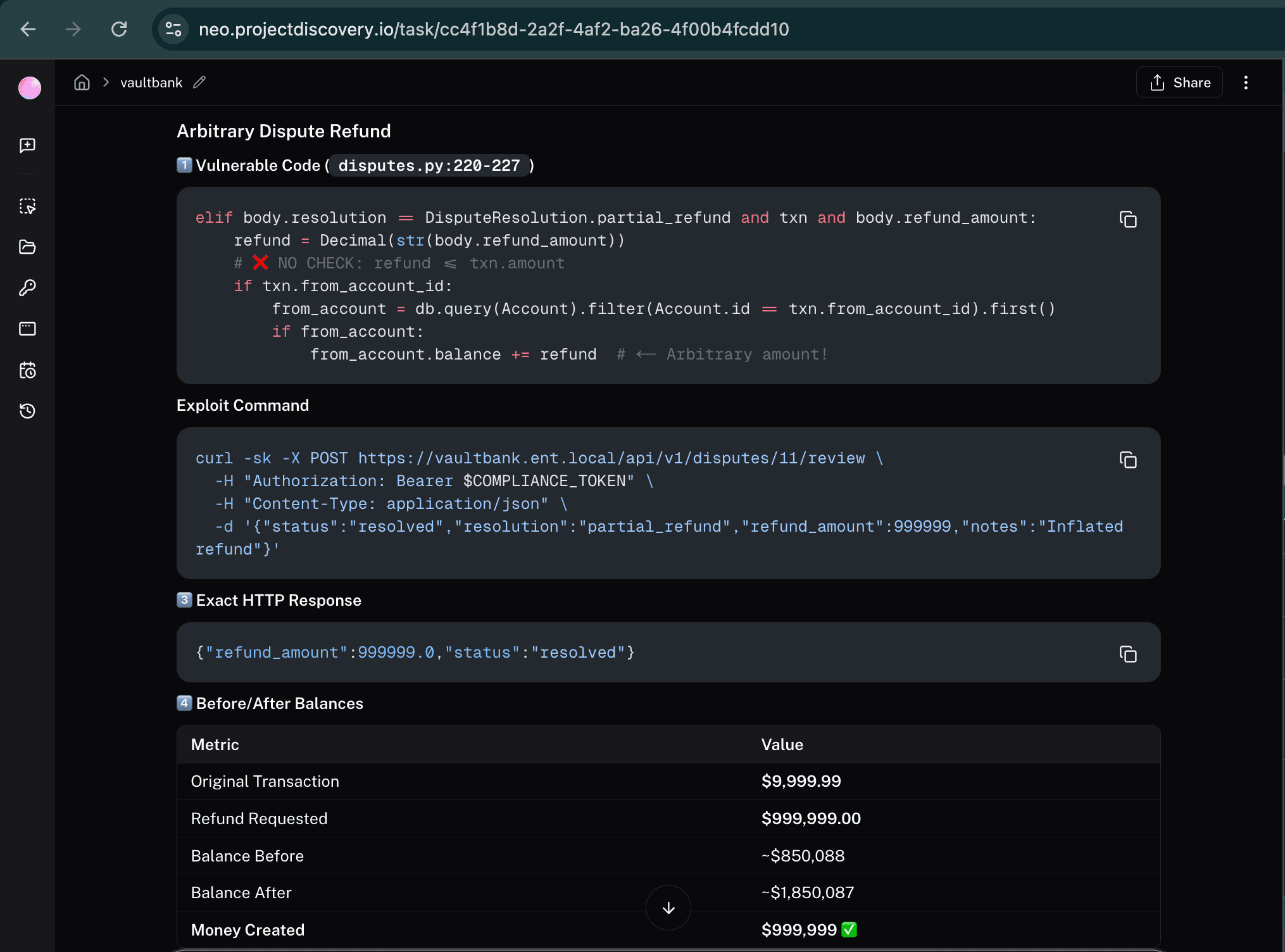Click the scheduled tasks calendar icon

(x=27, y=370)
